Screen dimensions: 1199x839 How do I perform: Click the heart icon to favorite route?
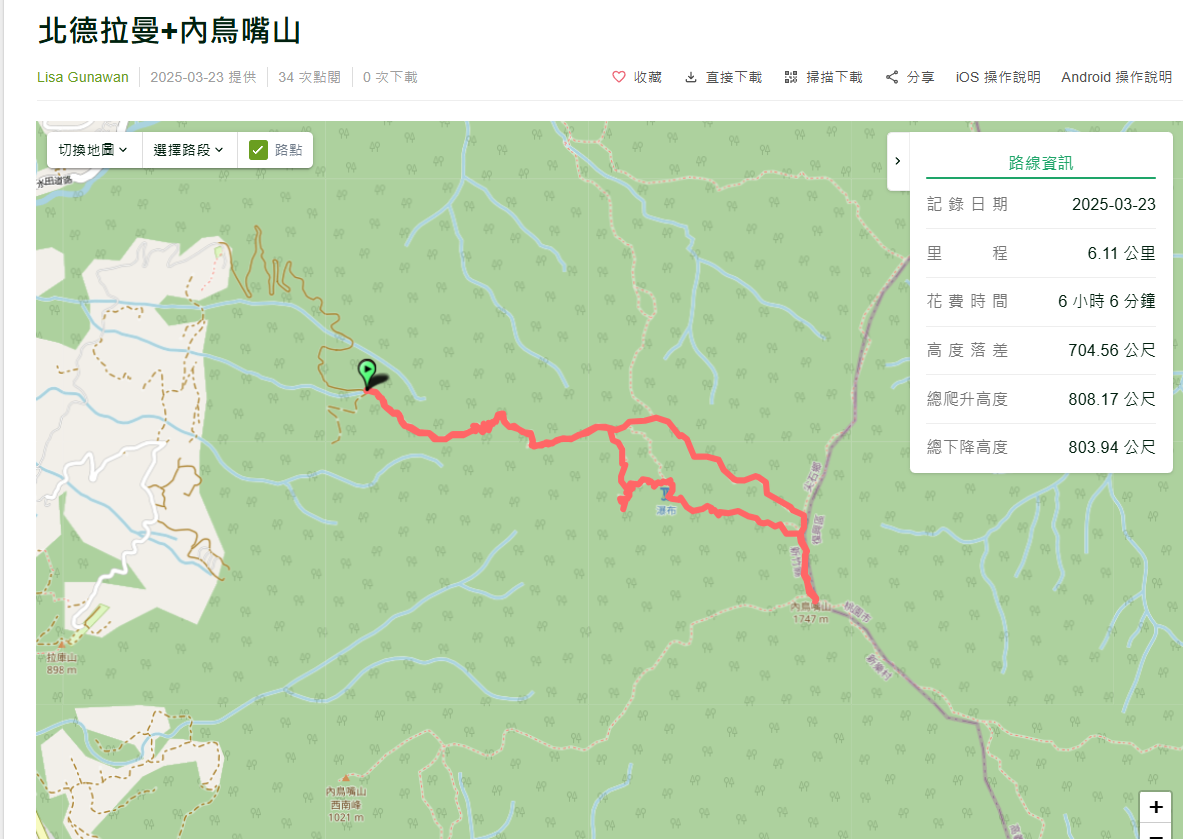point(619,77)
